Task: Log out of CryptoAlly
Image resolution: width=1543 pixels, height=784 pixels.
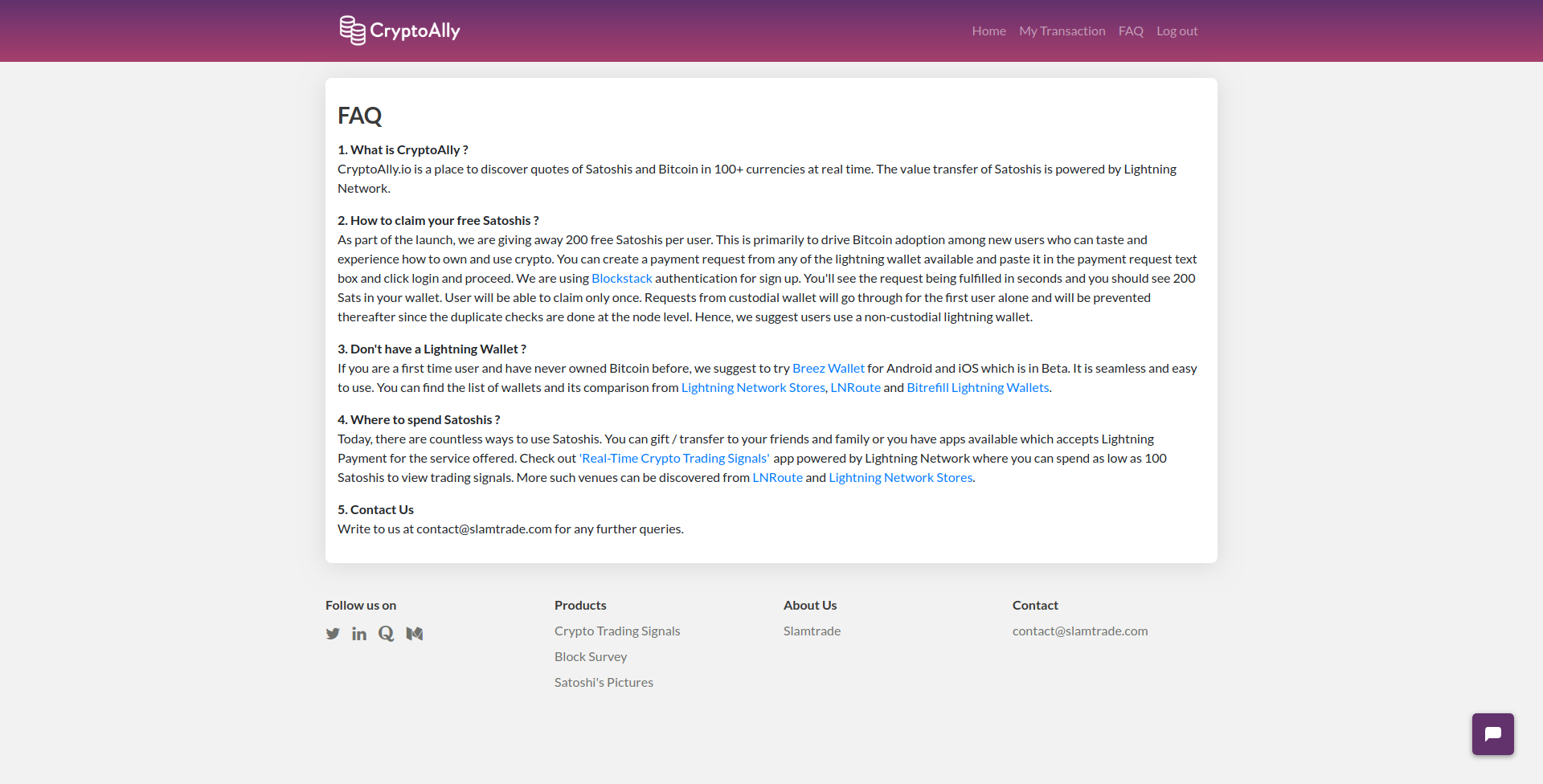Action: pos(1177,31)
